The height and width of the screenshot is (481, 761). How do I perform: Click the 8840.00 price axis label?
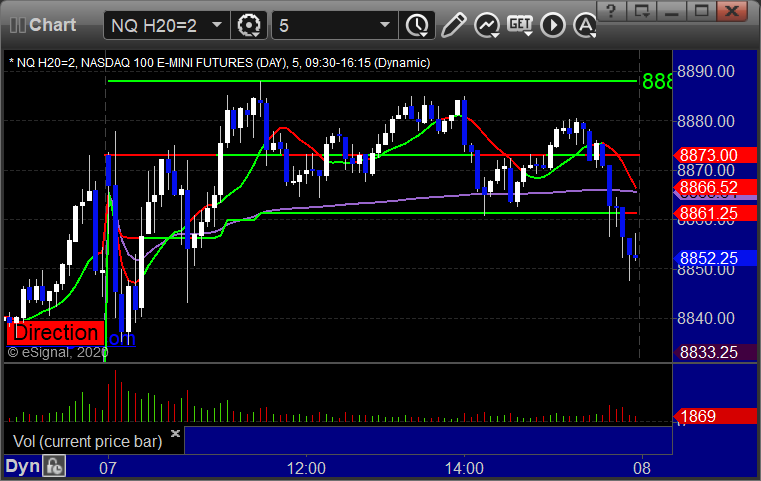706,318
